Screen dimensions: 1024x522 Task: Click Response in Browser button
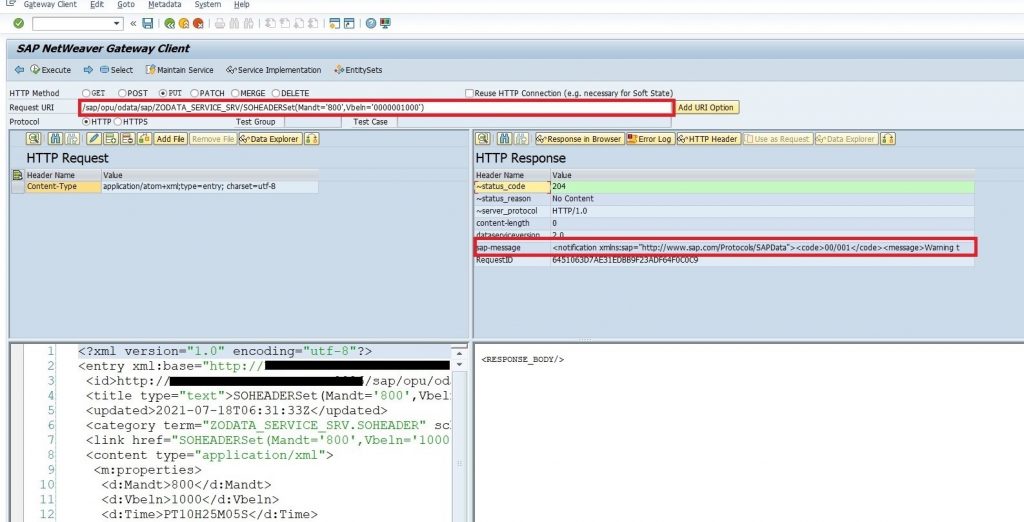click(x=579, y=139)
